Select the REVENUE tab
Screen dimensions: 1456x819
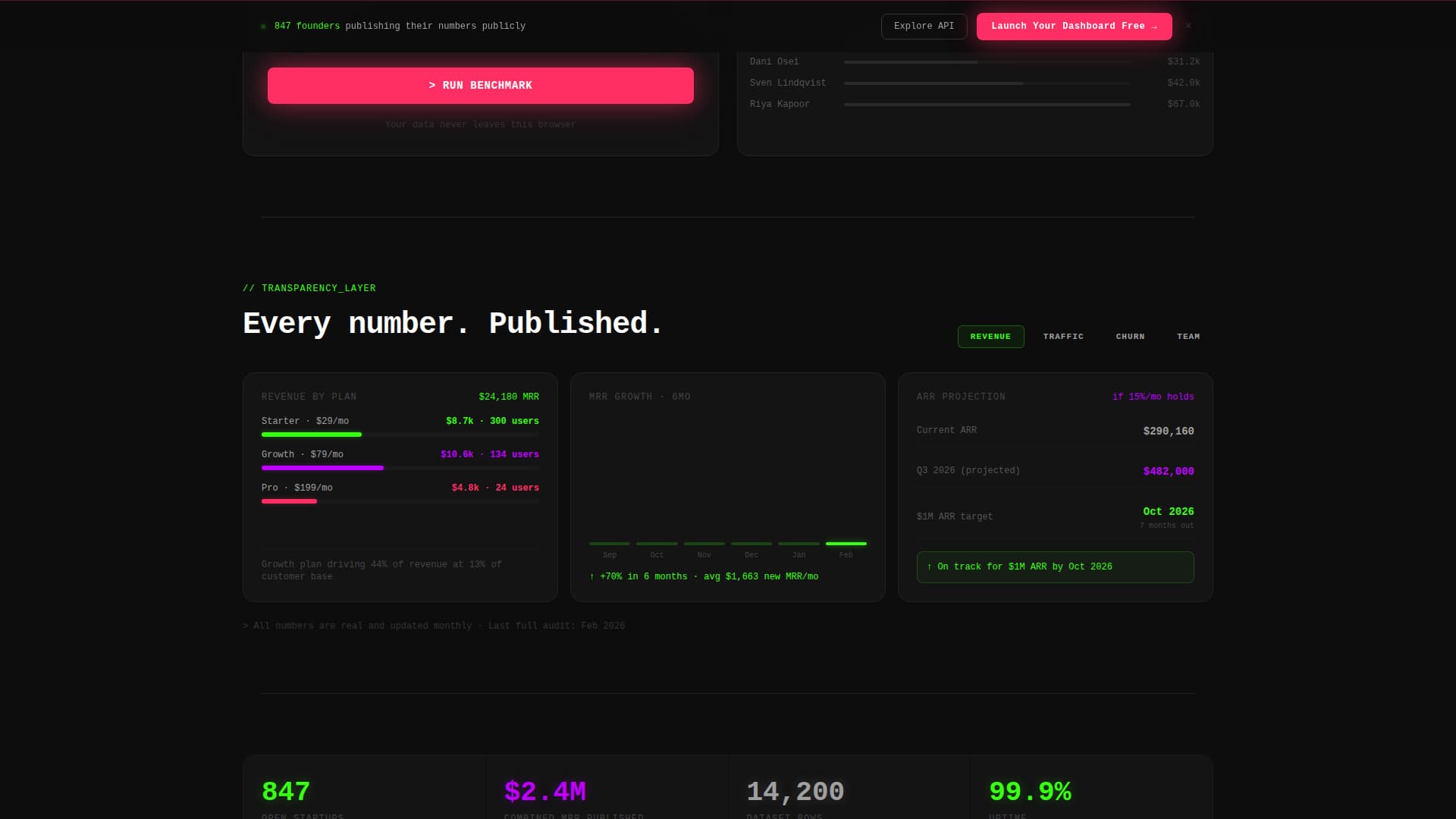pyautogui.click(x=990, y=337)
